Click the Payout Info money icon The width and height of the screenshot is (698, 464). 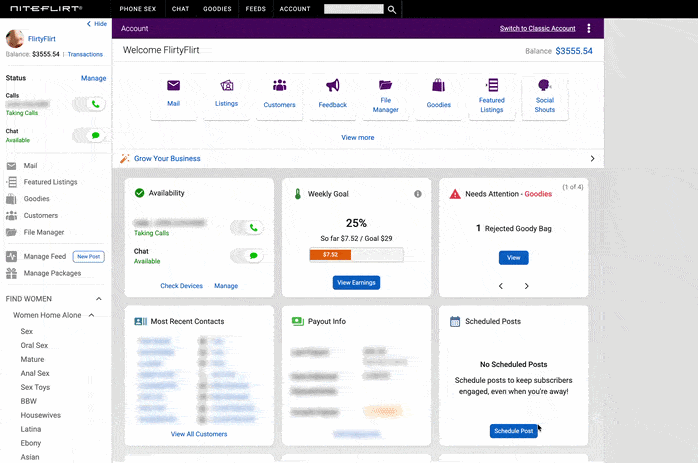point(297,322)
